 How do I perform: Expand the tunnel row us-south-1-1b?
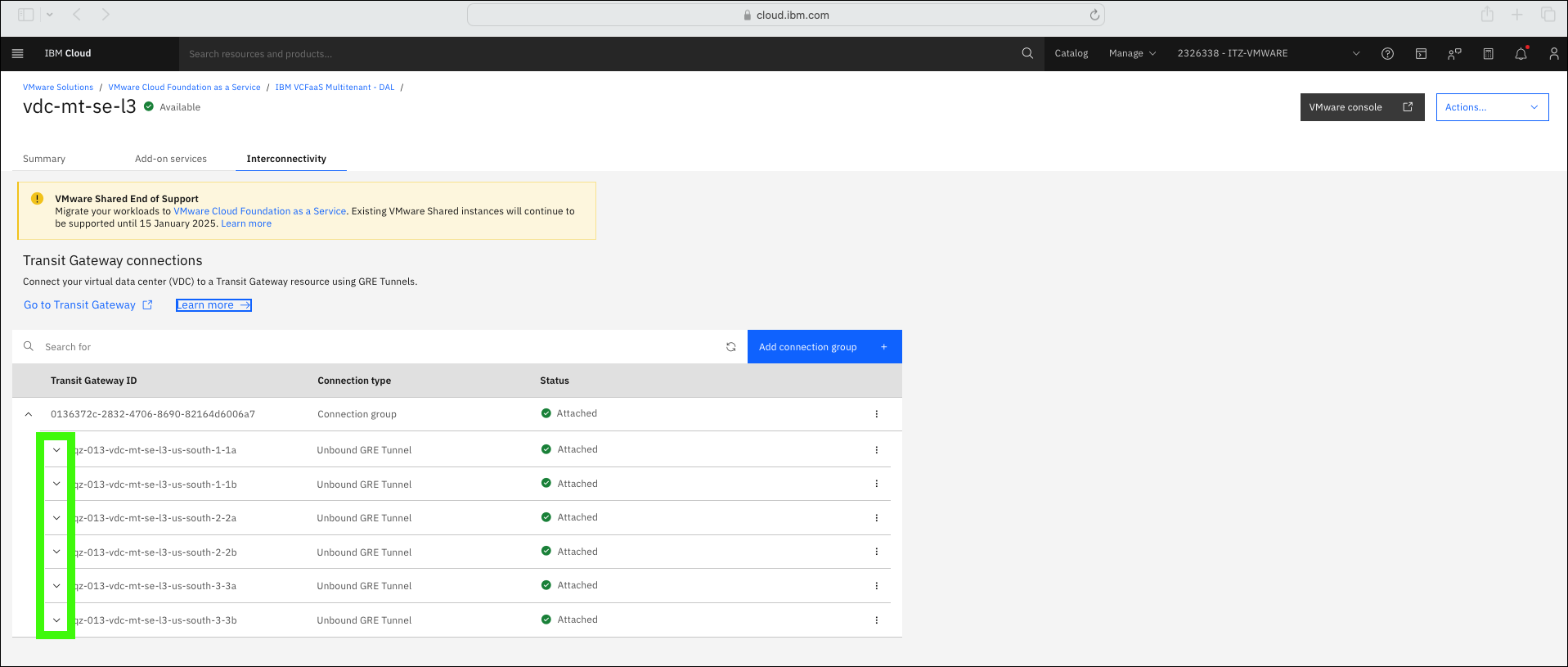coord(56,484)
